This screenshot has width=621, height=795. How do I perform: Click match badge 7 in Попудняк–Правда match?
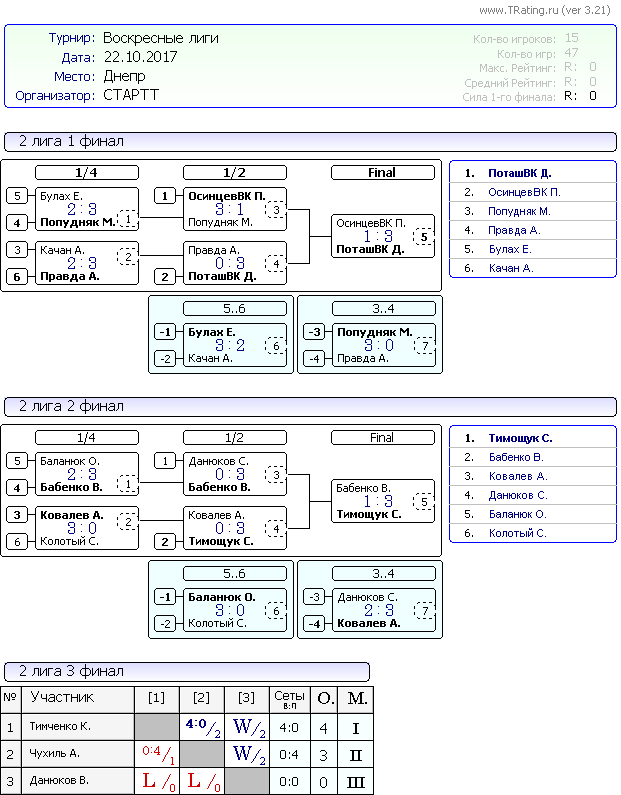(x=426, y=345)
